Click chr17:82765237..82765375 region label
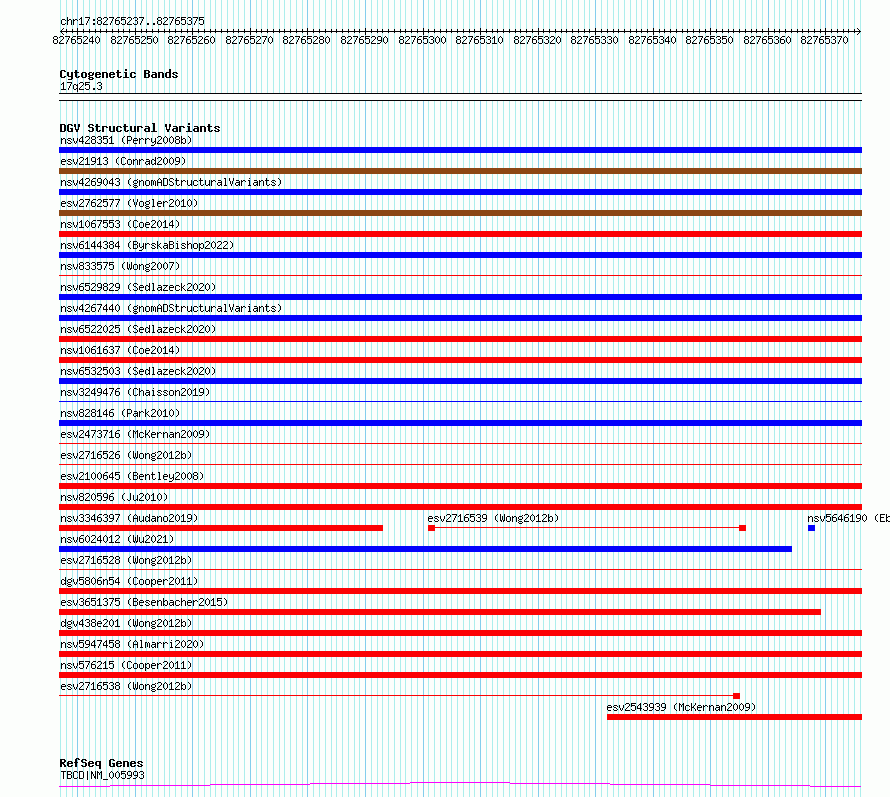The image size is (890, 797). pos(132,21)
